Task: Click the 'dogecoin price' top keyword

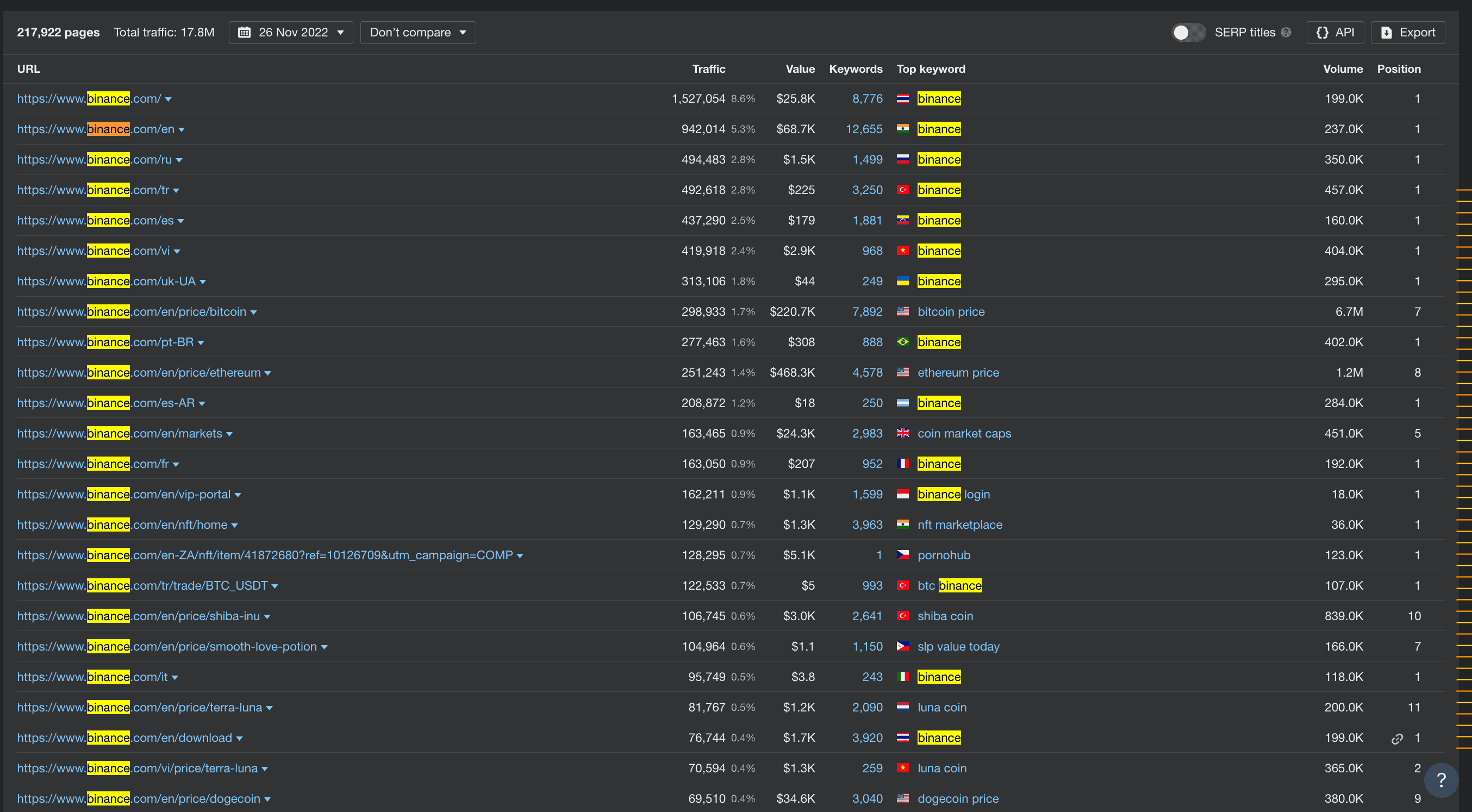Action: coord(958,799)
